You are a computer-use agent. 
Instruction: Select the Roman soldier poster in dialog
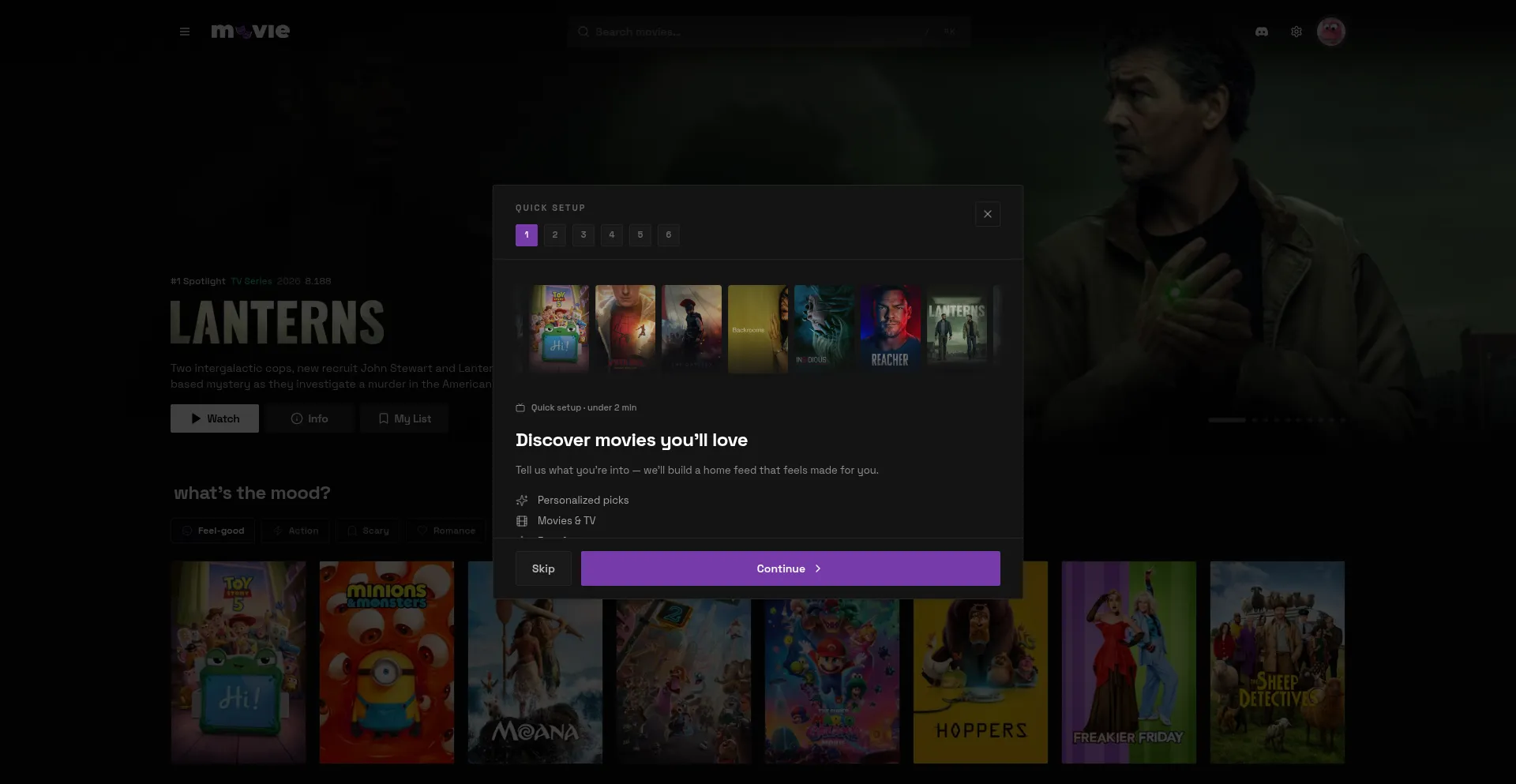[692, 329]
